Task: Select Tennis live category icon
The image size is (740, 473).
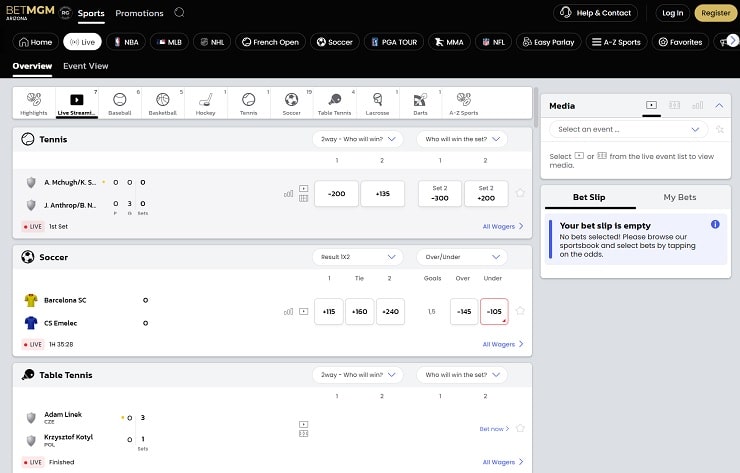Action: [249, 103]
